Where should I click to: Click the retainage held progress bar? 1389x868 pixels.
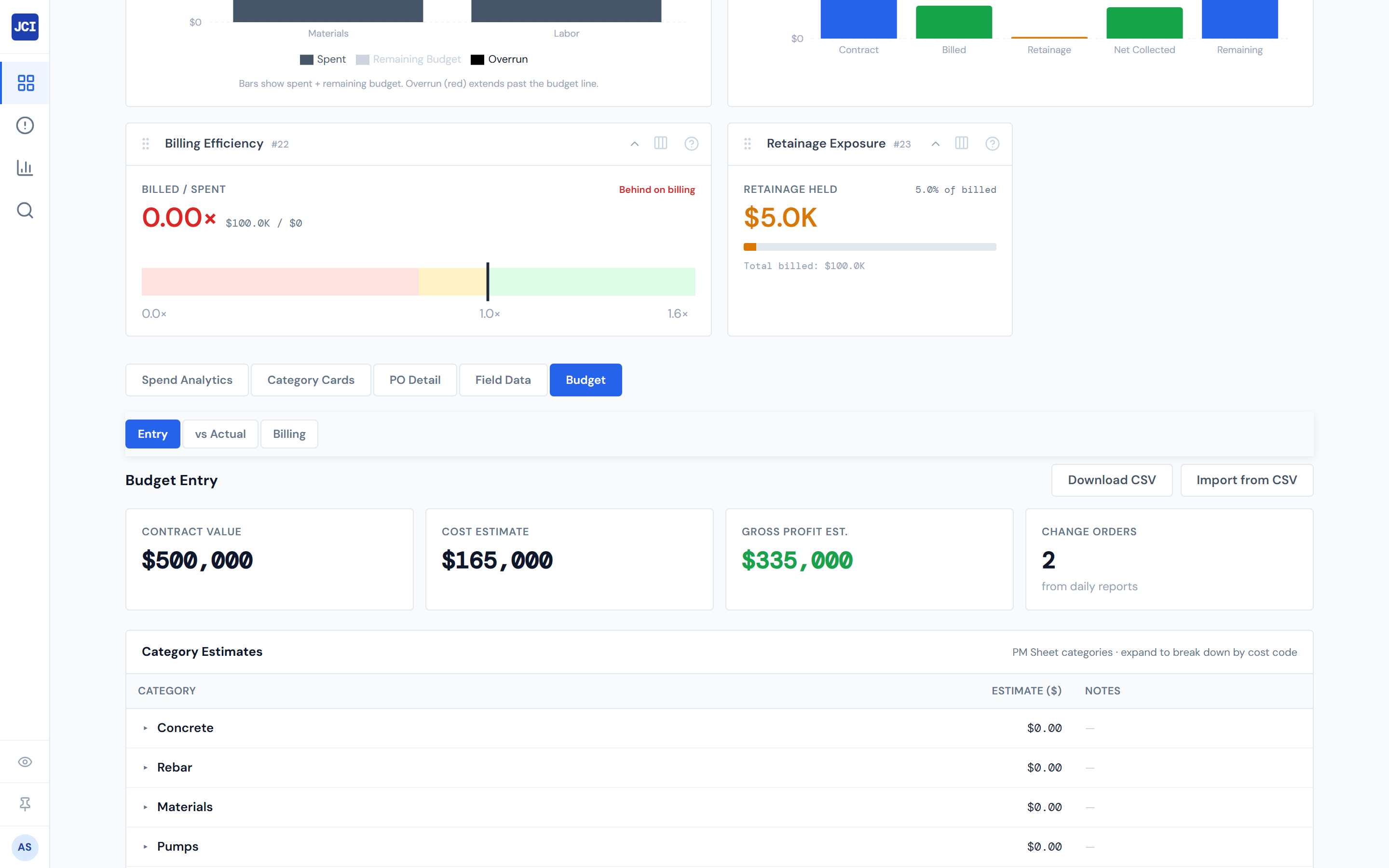870,247
